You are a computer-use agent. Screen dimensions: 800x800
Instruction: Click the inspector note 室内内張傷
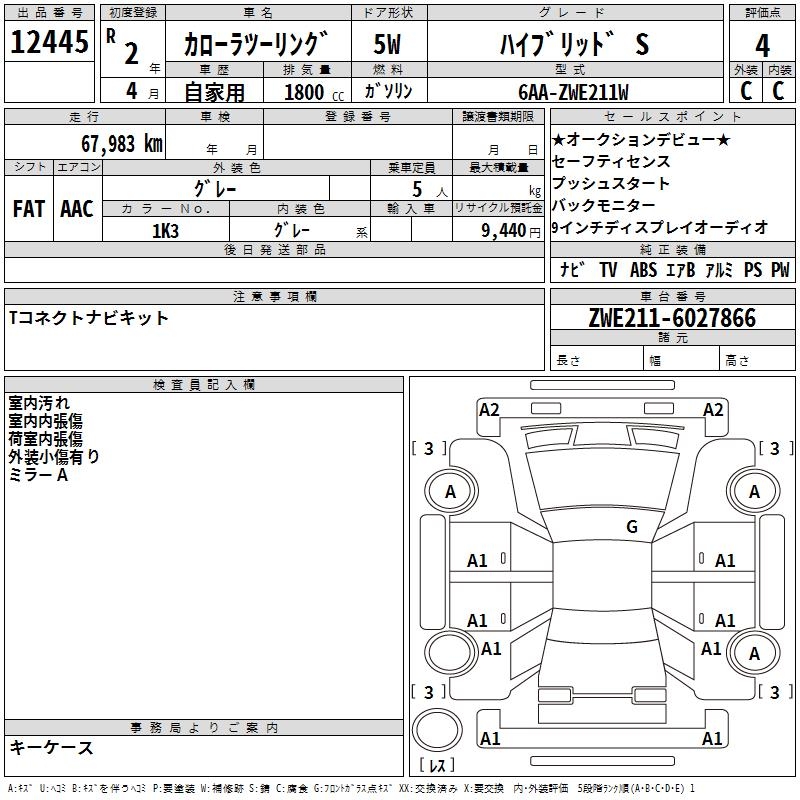(x=45, y=421)
